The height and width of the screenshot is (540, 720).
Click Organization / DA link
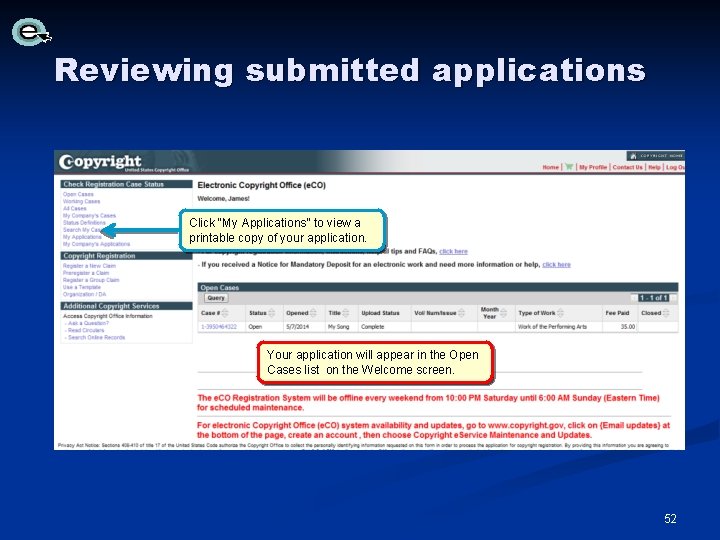pos(84,294)
